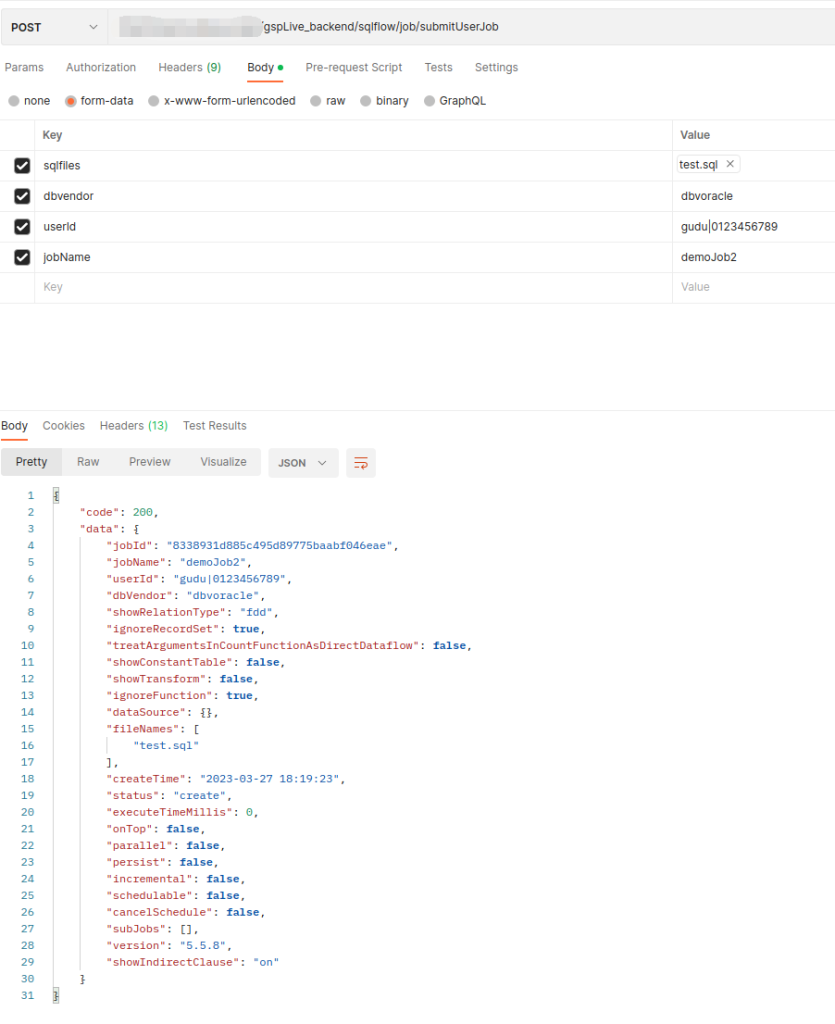
Task: Open the Cookies response tab
Action: point(63,425)
